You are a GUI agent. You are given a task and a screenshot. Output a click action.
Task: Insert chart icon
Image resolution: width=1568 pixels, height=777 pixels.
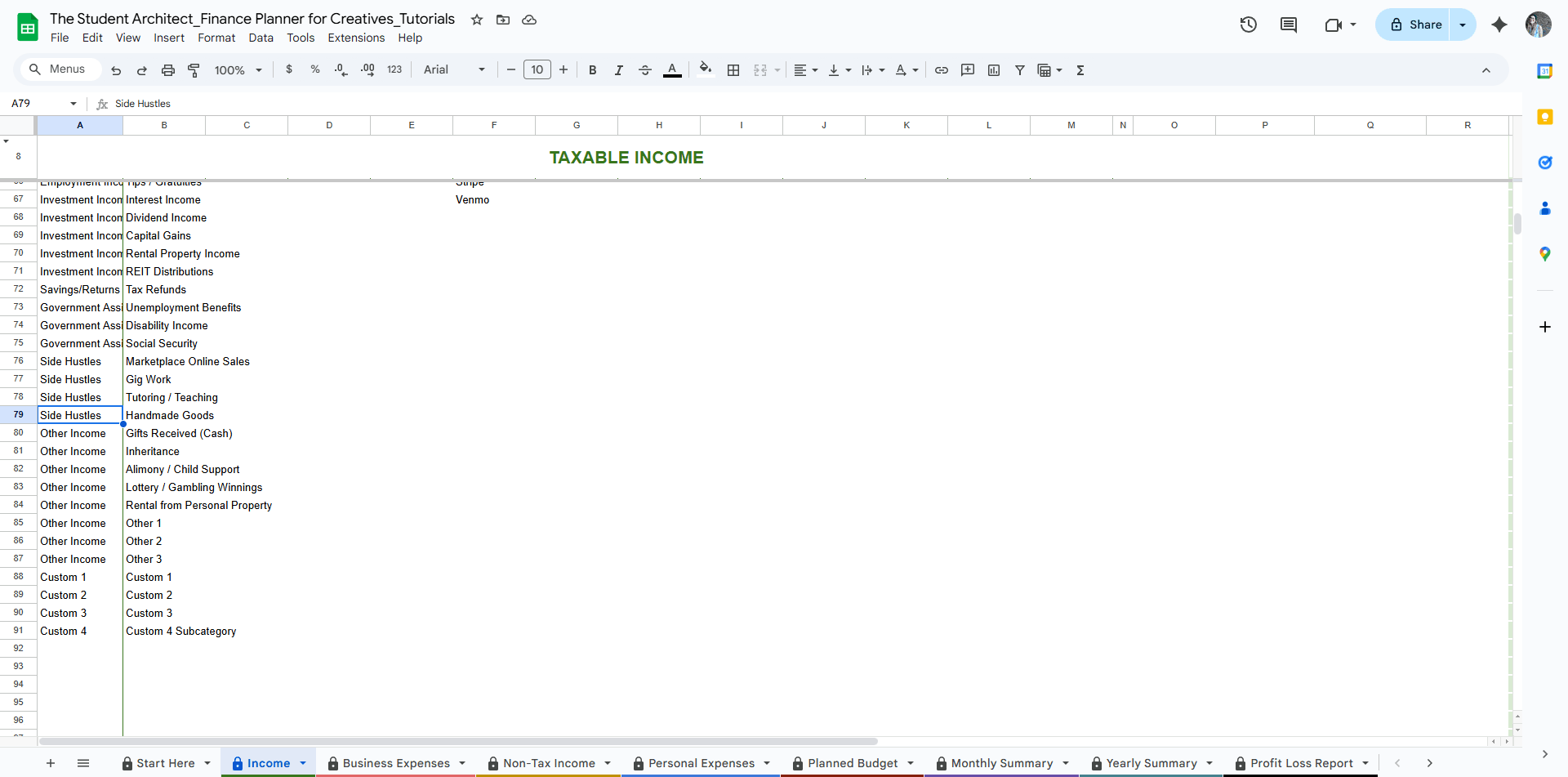[x=994, y=70]
